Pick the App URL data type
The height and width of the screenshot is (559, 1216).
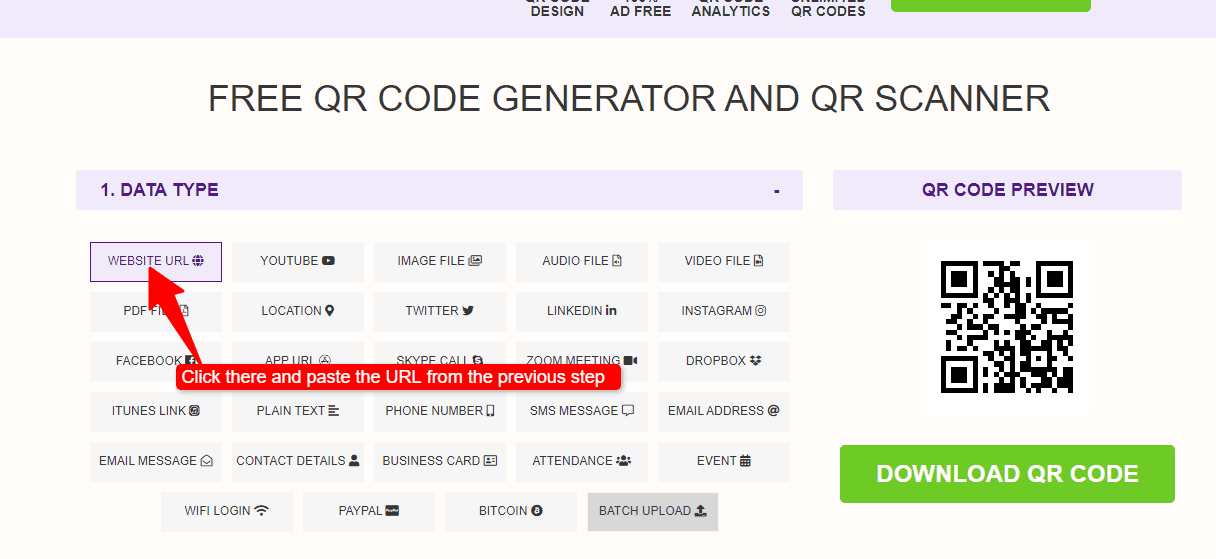pos(298,361)
